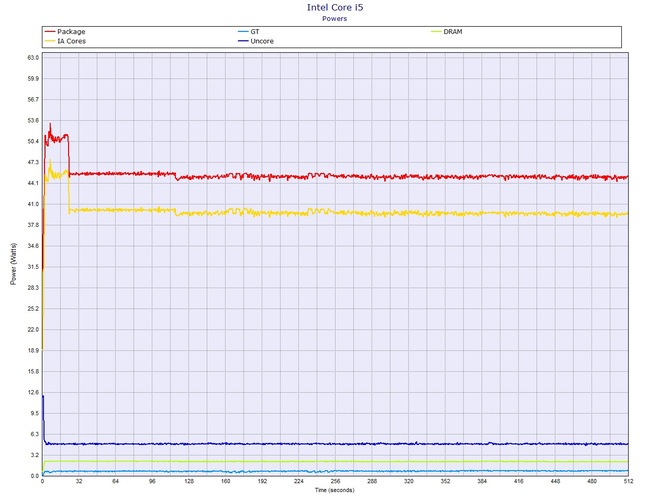
Task: Click the 256 seconds x-axis tick
Action: pyautogui.click(x=335, y=481)
